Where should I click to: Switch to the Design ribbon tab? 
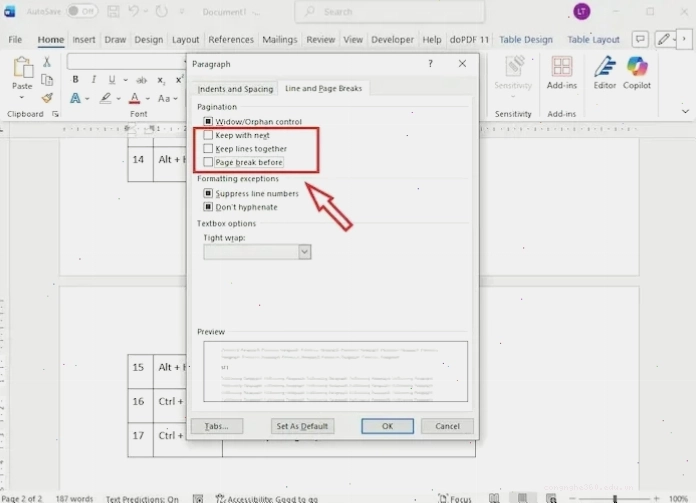coord(149,40)
